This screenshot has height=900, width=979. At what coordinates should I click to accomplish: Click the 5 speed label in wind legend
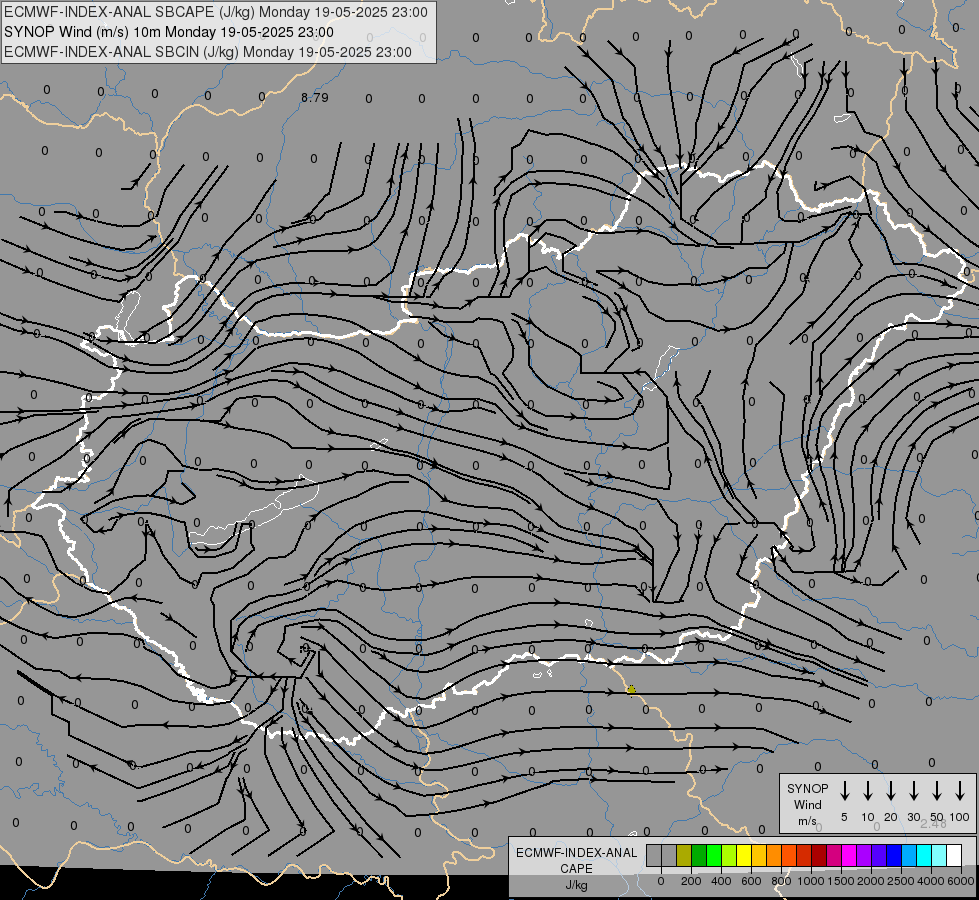tap(844, 817)
